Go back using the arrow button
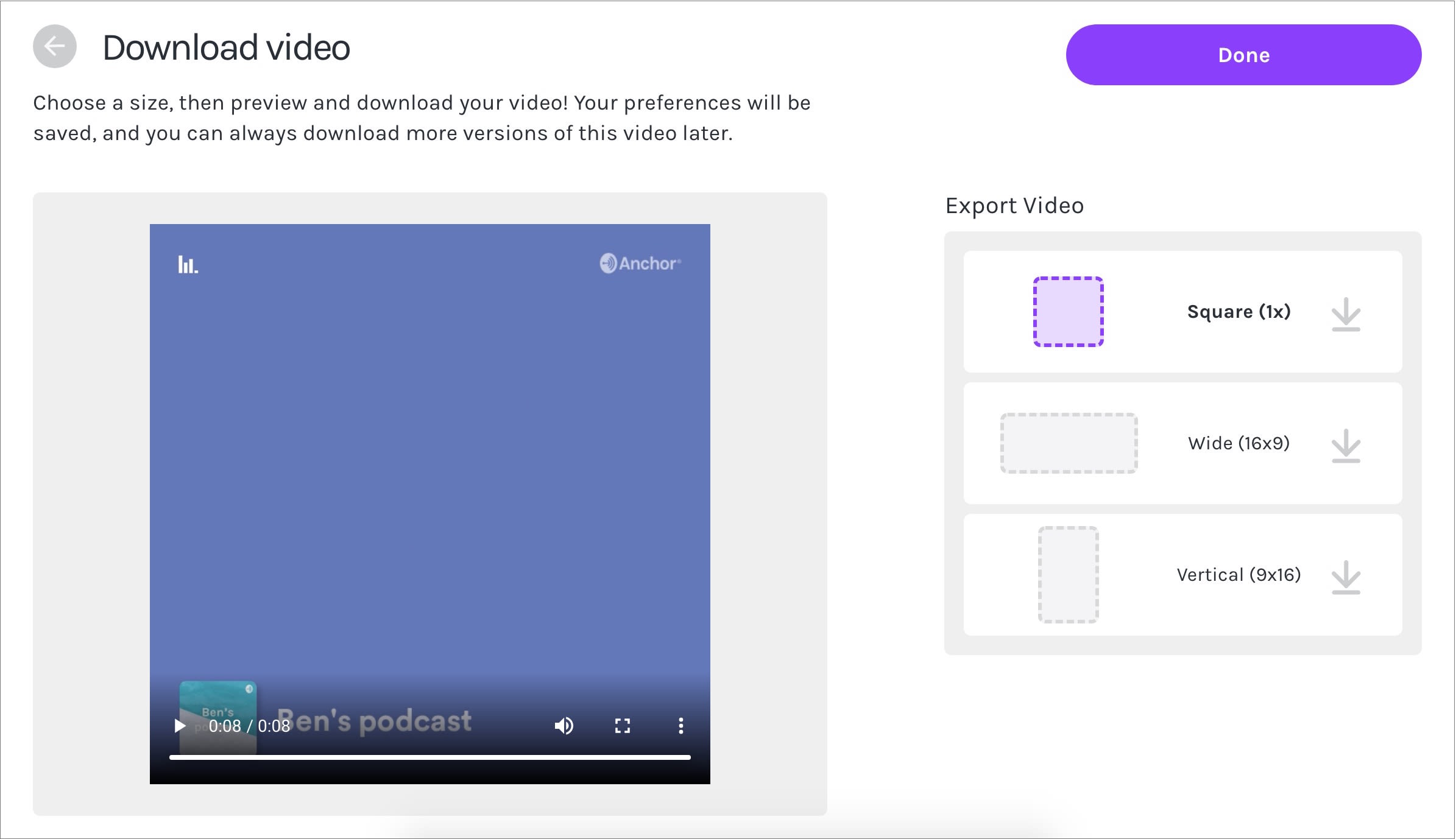The image size is (1456, 839). [x=55, y=46]
